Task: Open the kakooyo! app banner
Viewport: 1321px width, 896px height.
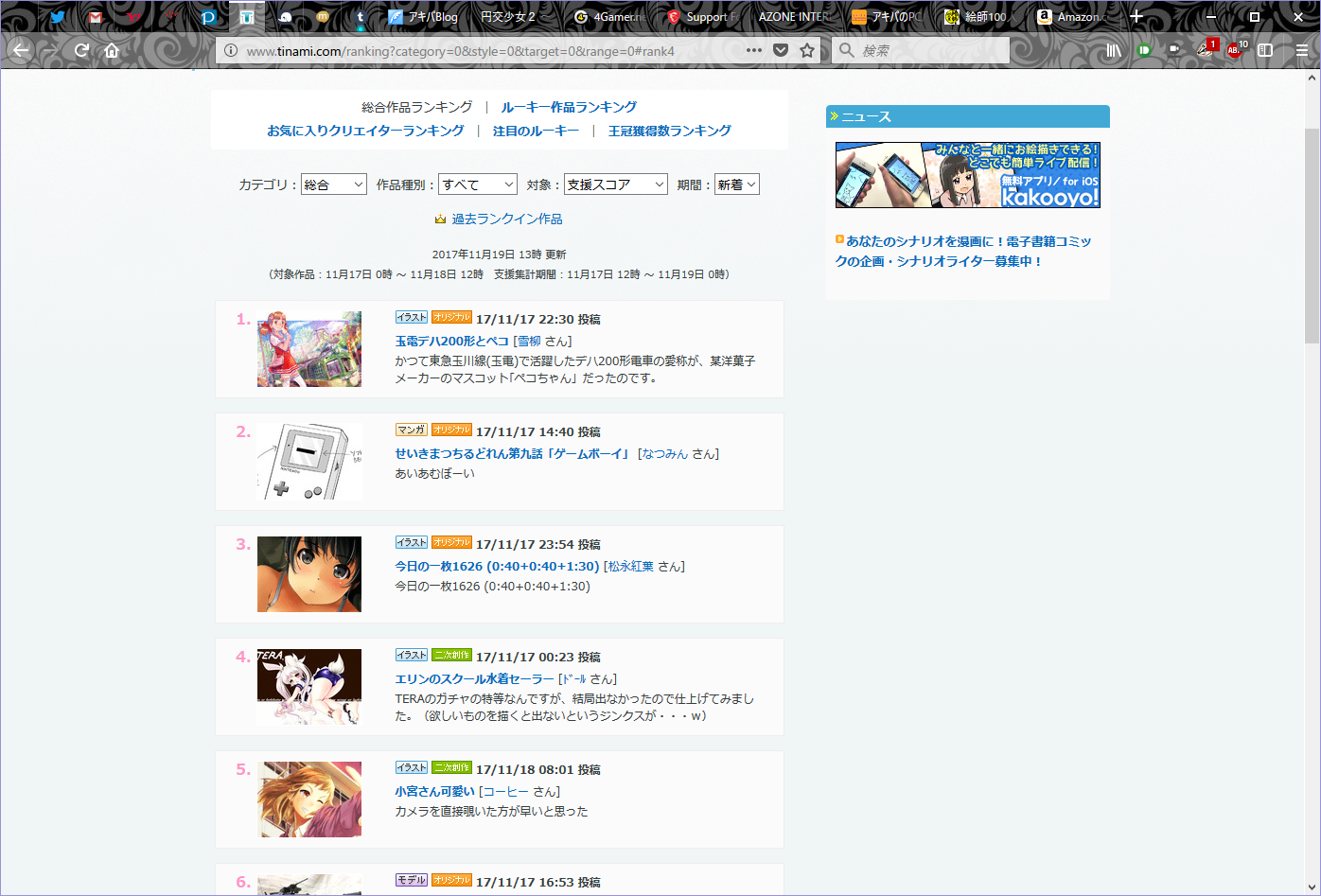Action: click(968, 175)
